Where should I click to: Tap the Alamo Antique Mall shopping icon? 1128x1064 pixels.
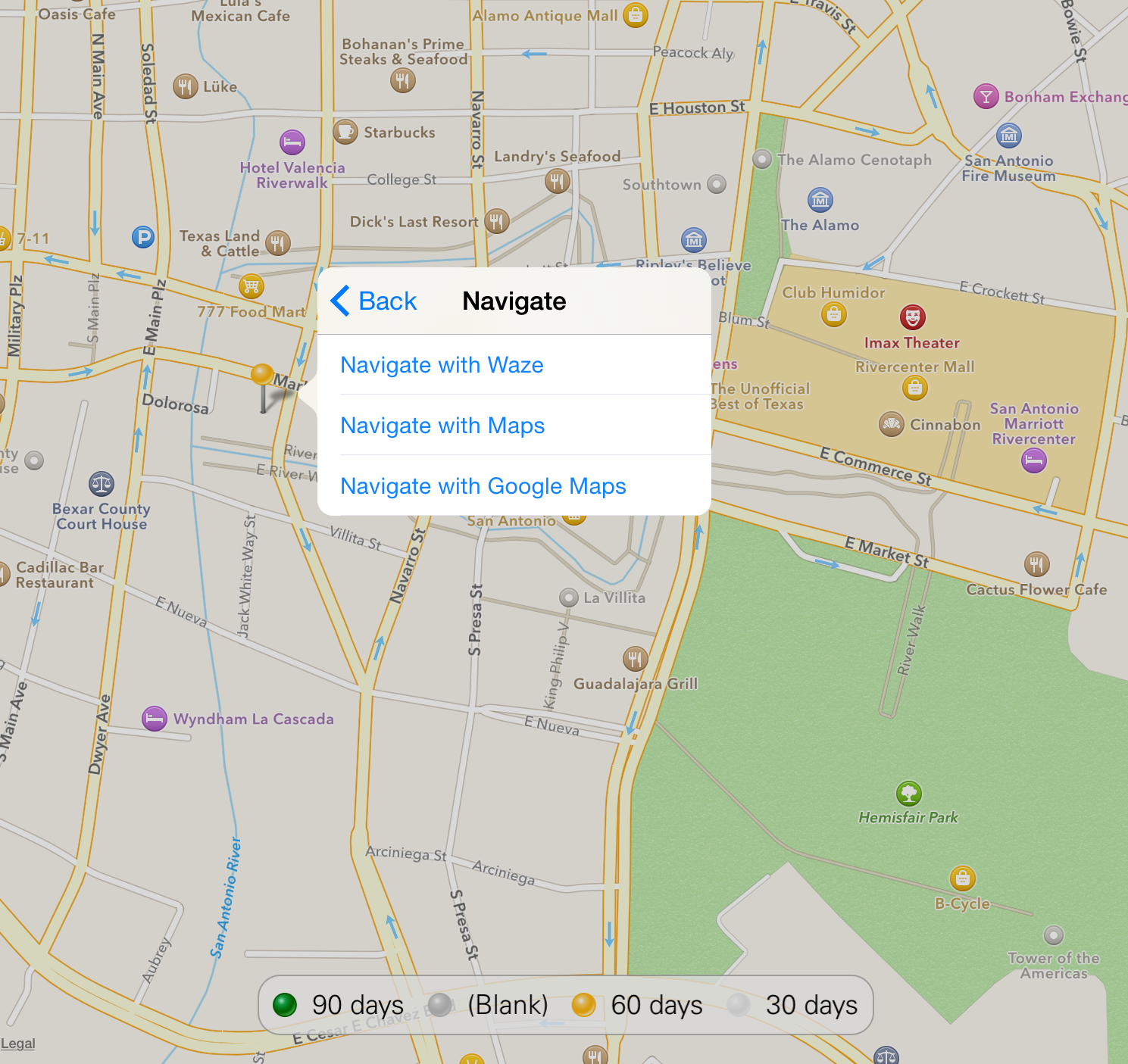[x=636, y=14]
